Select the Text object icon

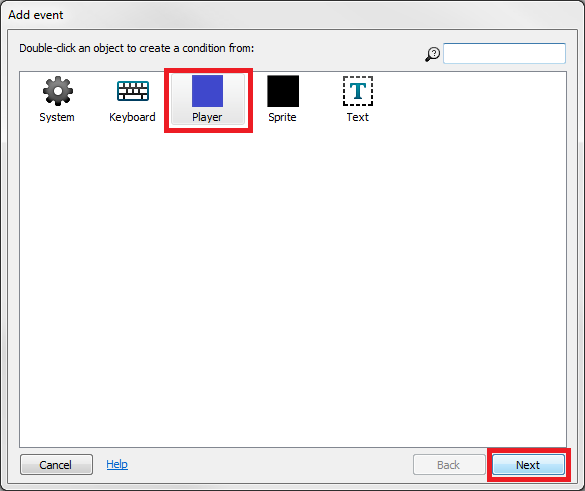pyautogui.click(x=358, y=91)
